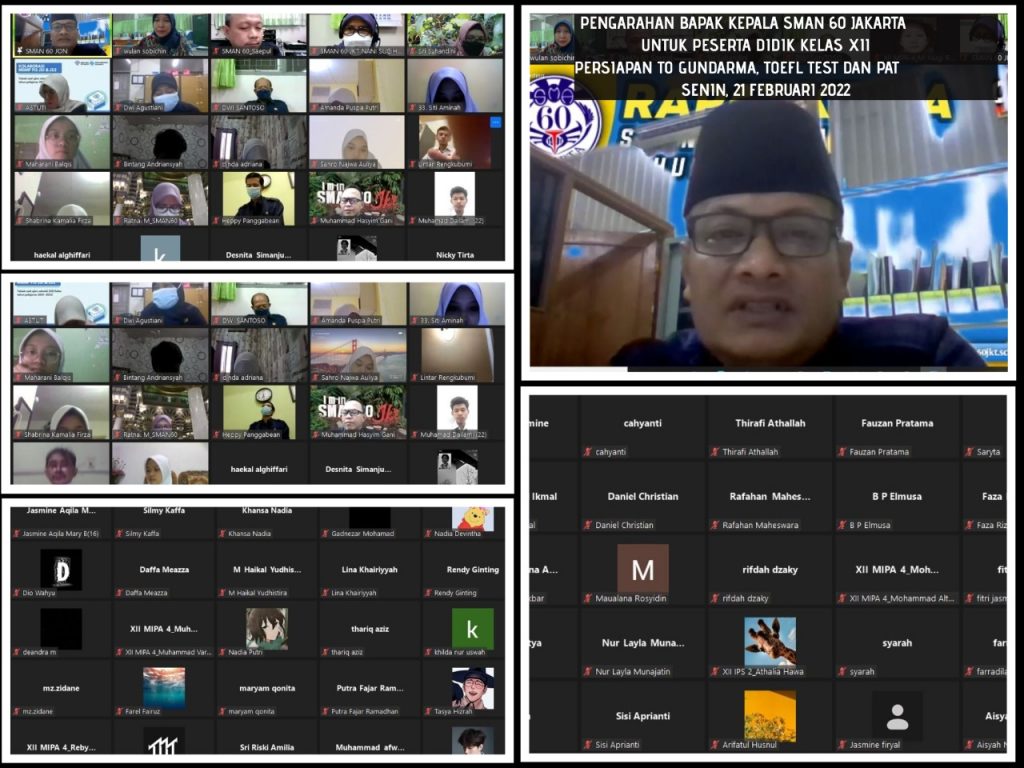The width and height of the screenshot is (1024, 768).
Task: Open the blue more-options button on Lintar Bengkubumi's tile
Action: (x=497, y=121)
